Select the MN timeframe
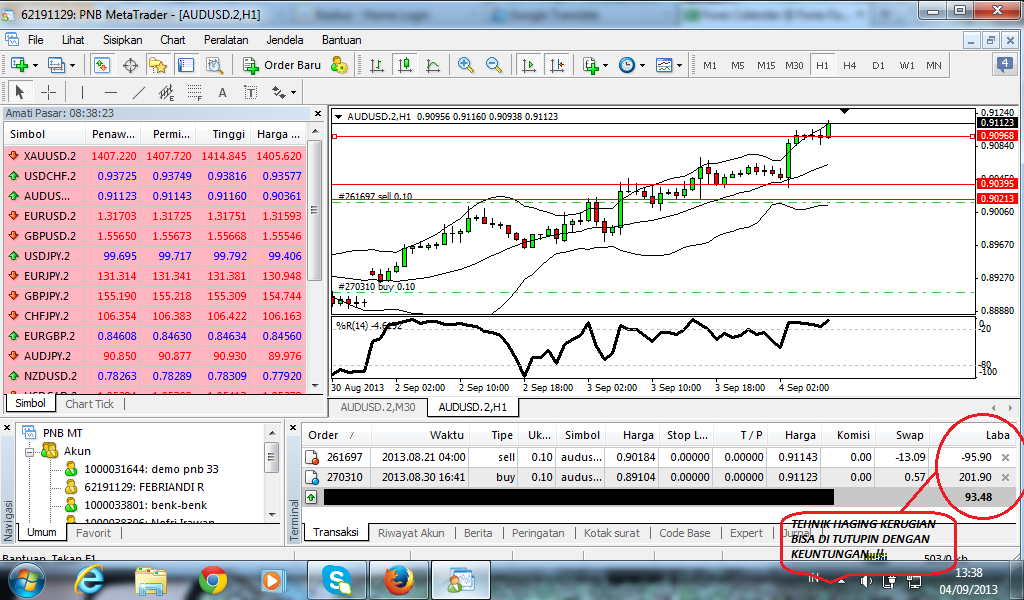The image size is (1024, 600). point(934,65)
